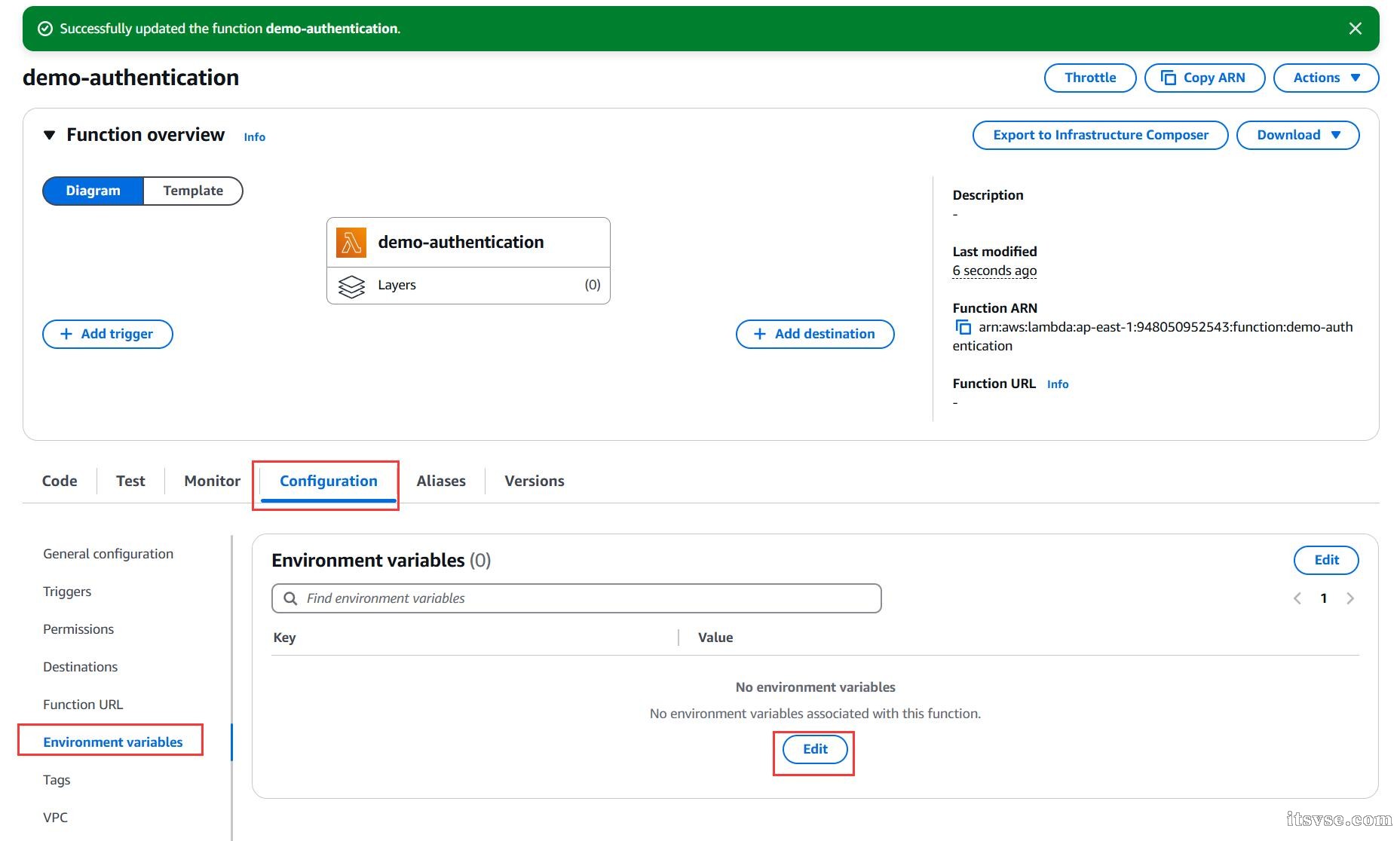Image resolution: width=1400 pixels, height=841 pixels.
Task: Go to previous page of variables
Action: coord(1297,598)
